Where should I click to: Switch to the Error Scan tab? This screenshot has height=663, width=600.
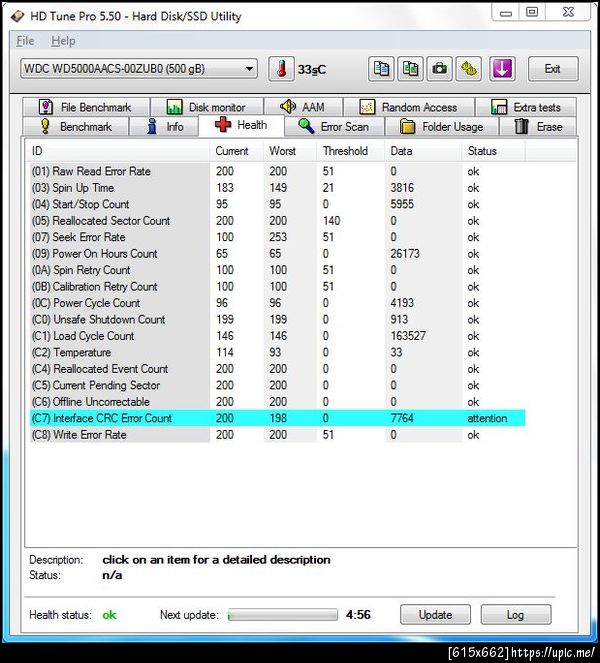click(x=334, y=126)
